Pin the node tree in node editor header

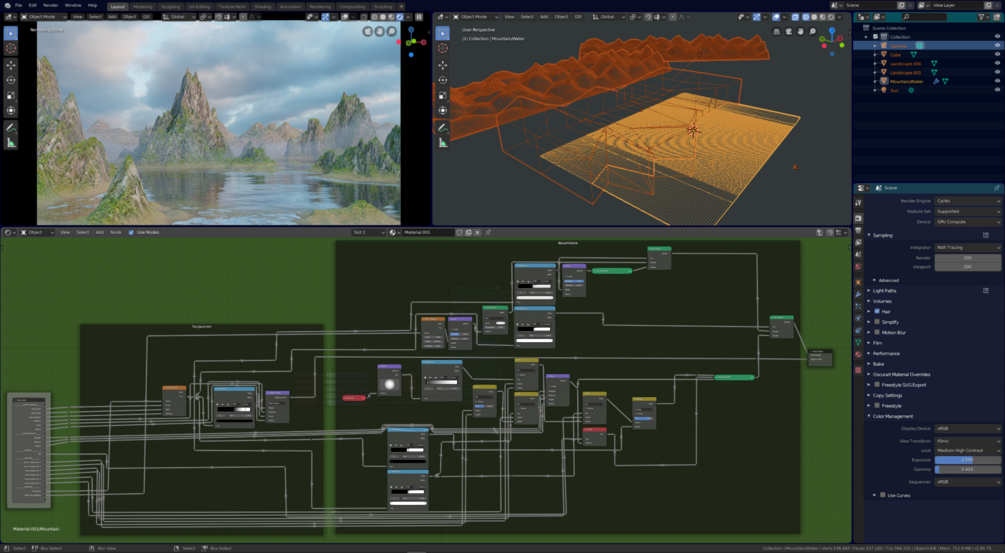(x=488, y=232)
